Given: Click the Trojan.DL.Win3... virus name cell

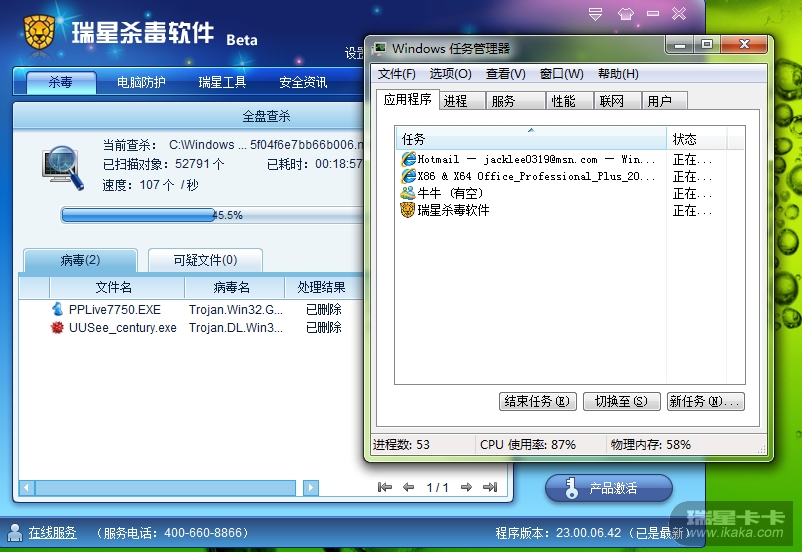Looking at the screenshot, I should pyautogui.click(x=235, y=328).
